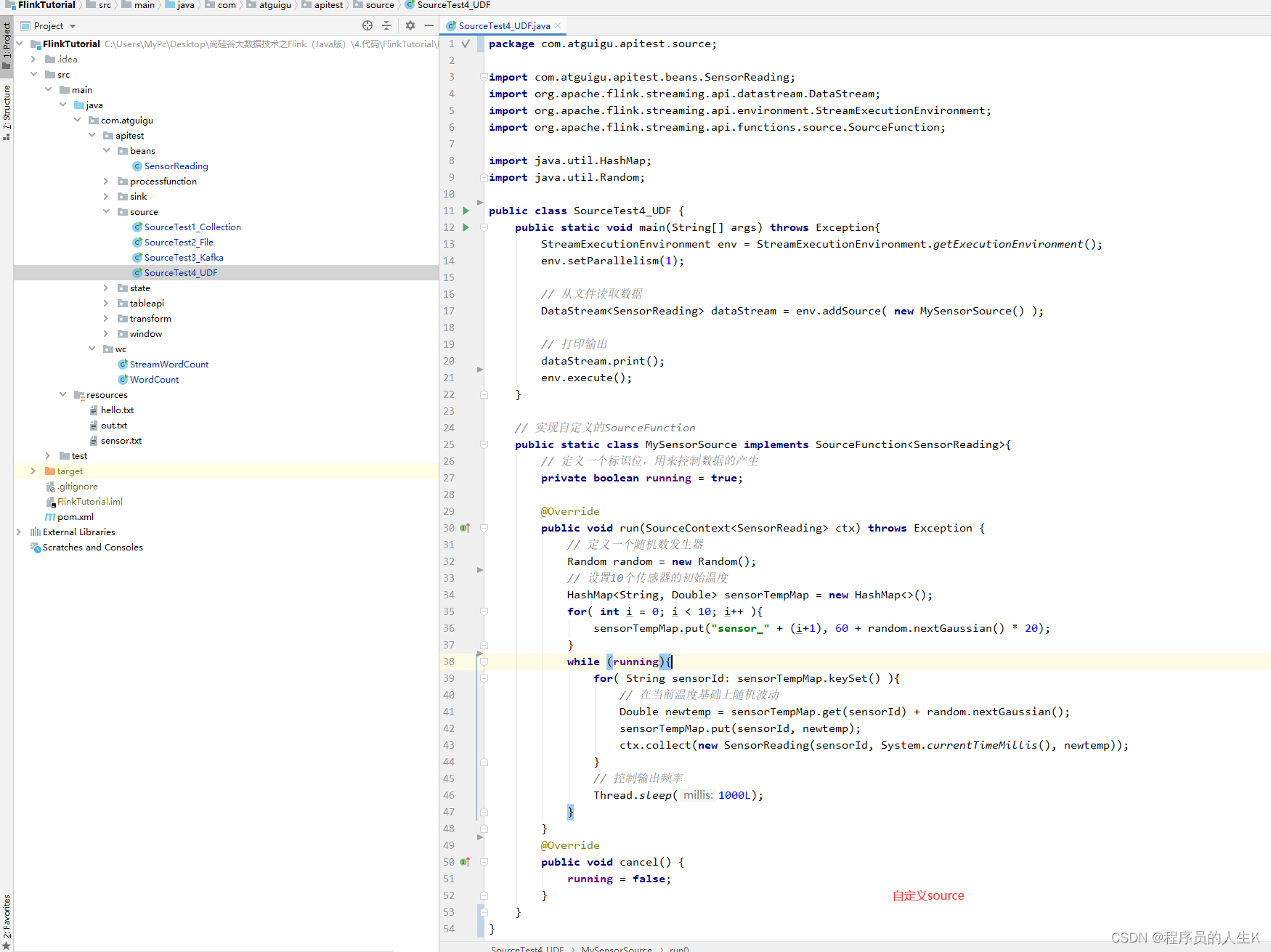The height and width of the screenshot is (952, 1271).
Task: Expand the External Libraries node
Action: tap(19, 532)
